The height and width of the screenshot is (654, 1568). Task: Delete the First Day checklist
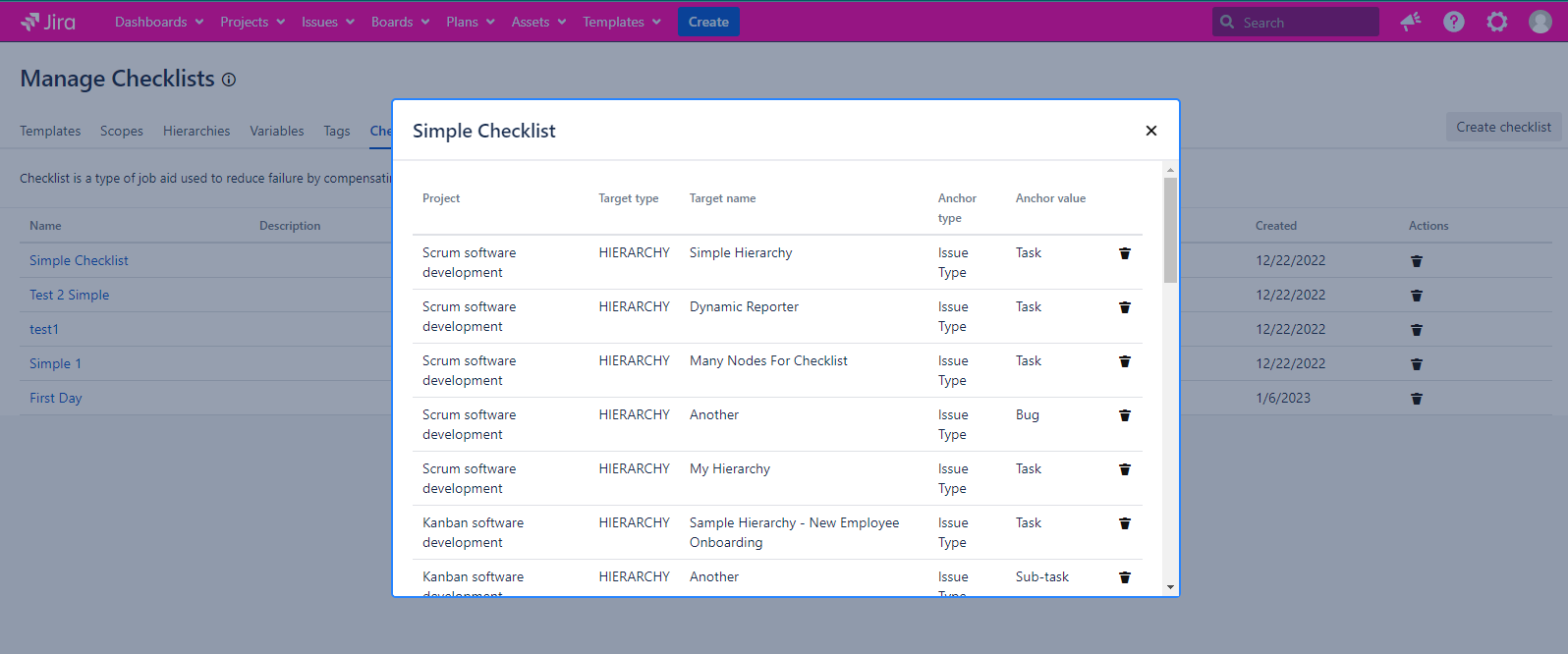1416,399
